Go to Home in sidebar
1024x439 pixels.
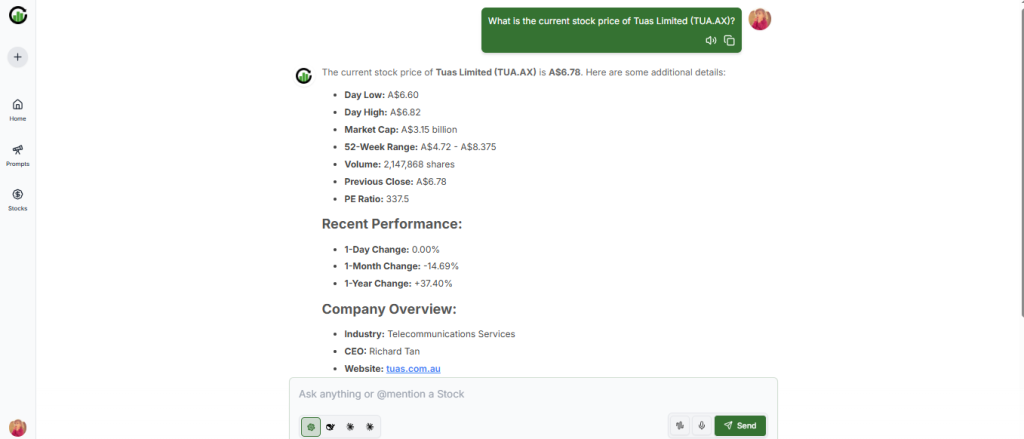tap(18, 109)
